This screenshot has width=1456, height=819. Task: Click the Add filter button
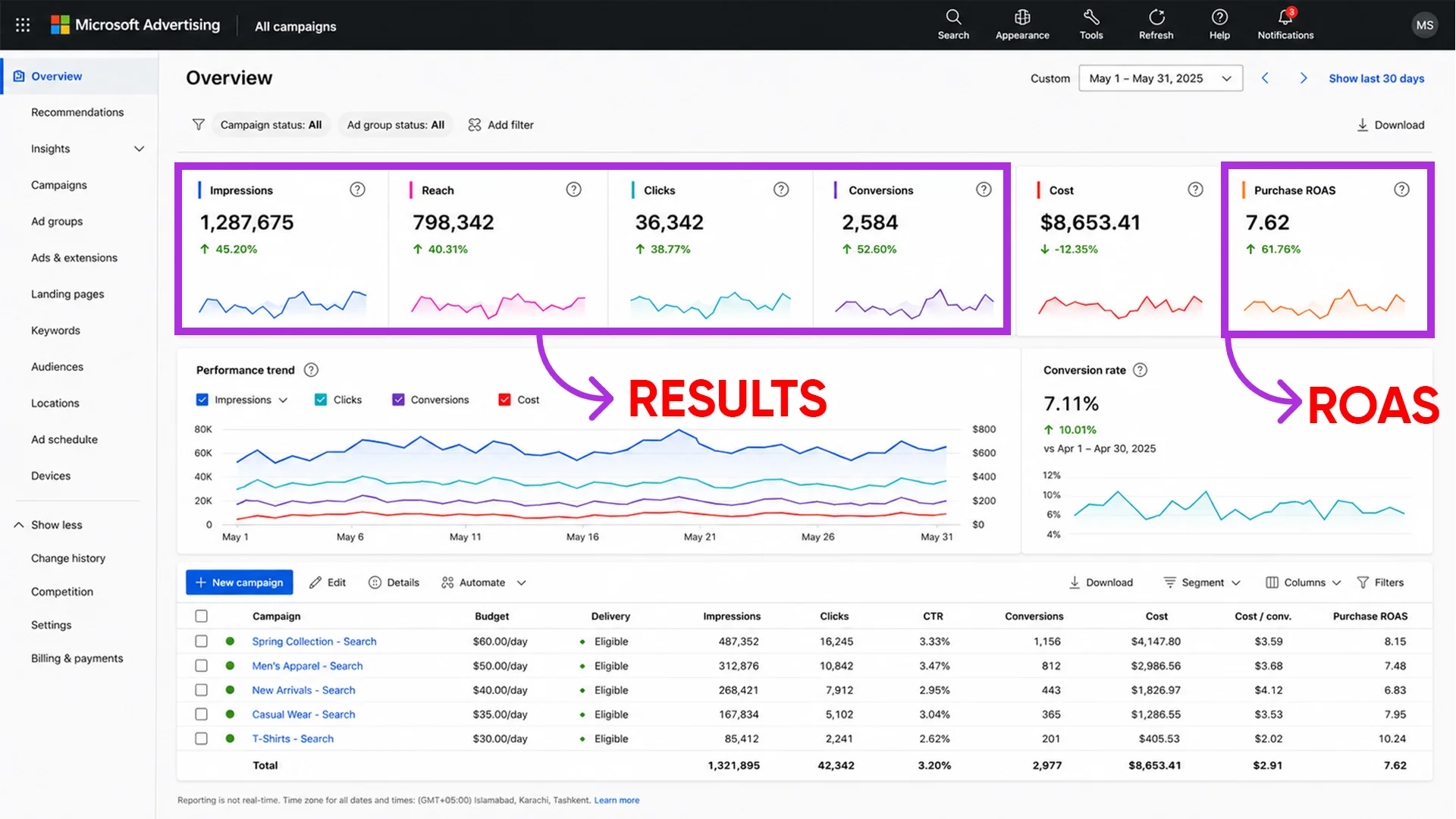(x=501, y=124)
